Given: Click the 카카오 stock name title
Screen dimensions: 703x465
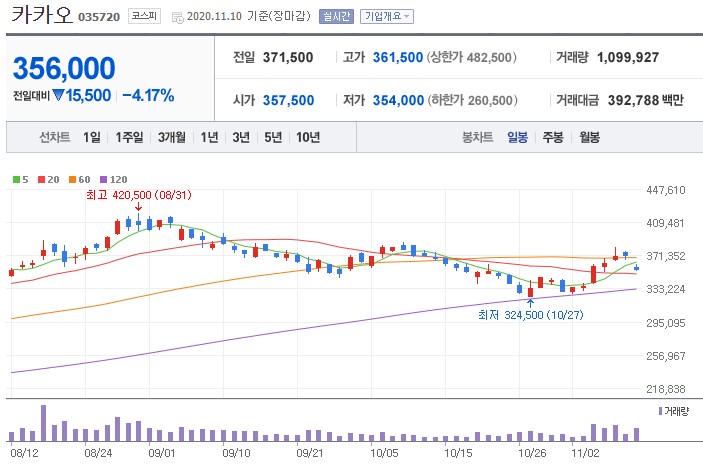Looking at the screenshot, I should [x=41, y=15].
